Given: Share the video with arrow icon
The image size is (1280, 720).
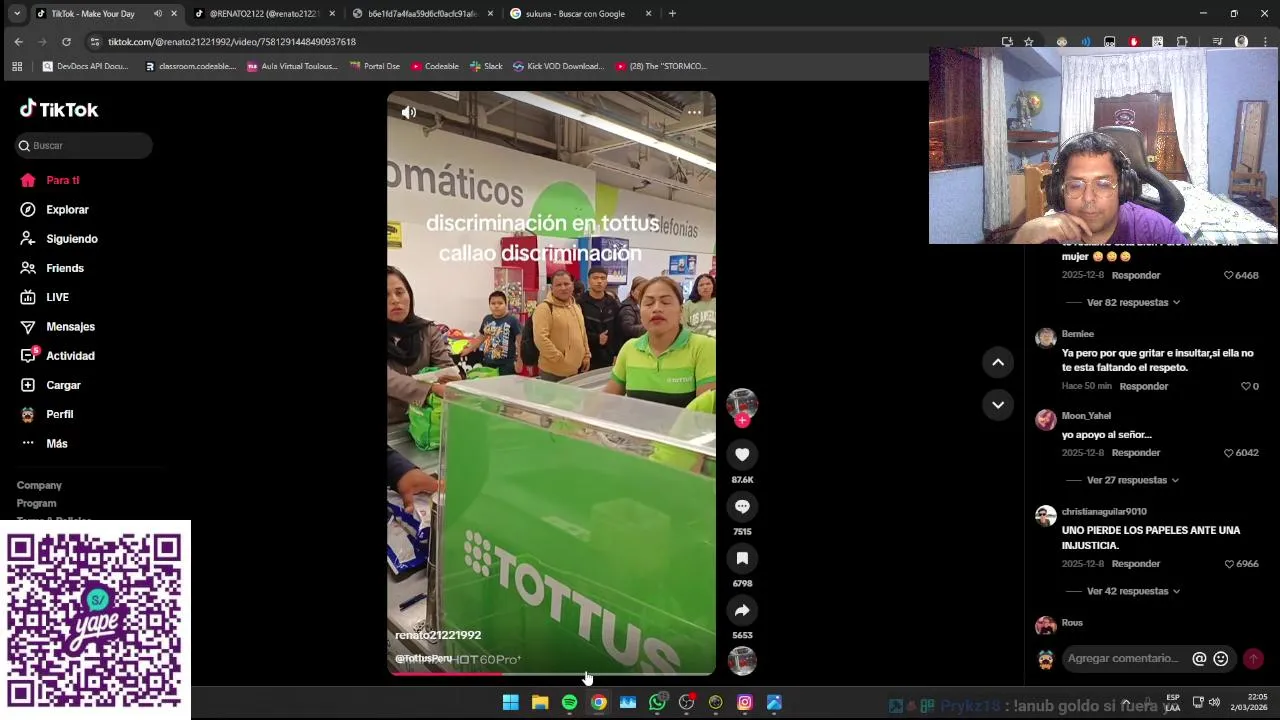Looking at the screenshot, I should [x=742, y=610].
